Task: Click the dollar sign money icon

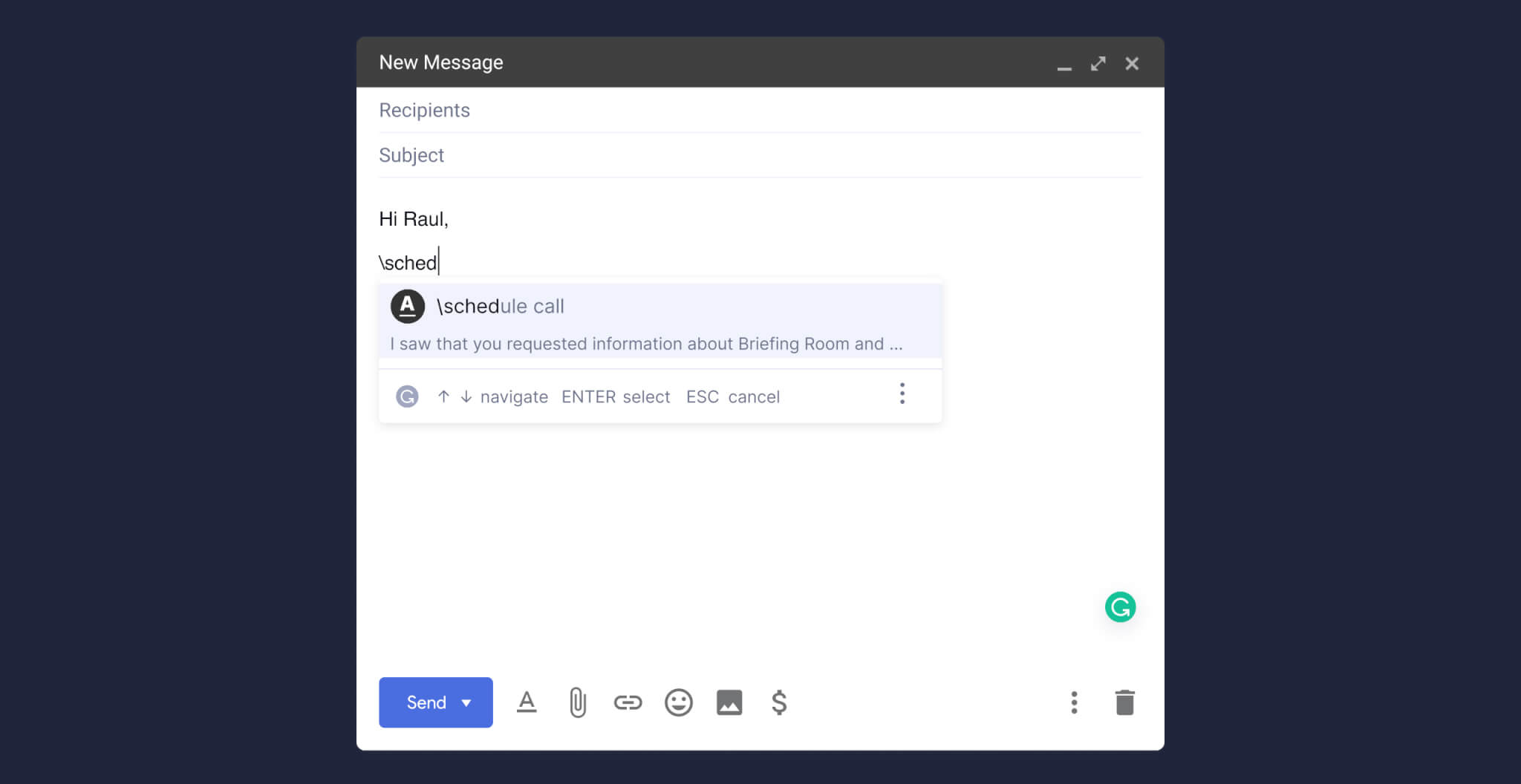Action: click(x=779, y=702)
